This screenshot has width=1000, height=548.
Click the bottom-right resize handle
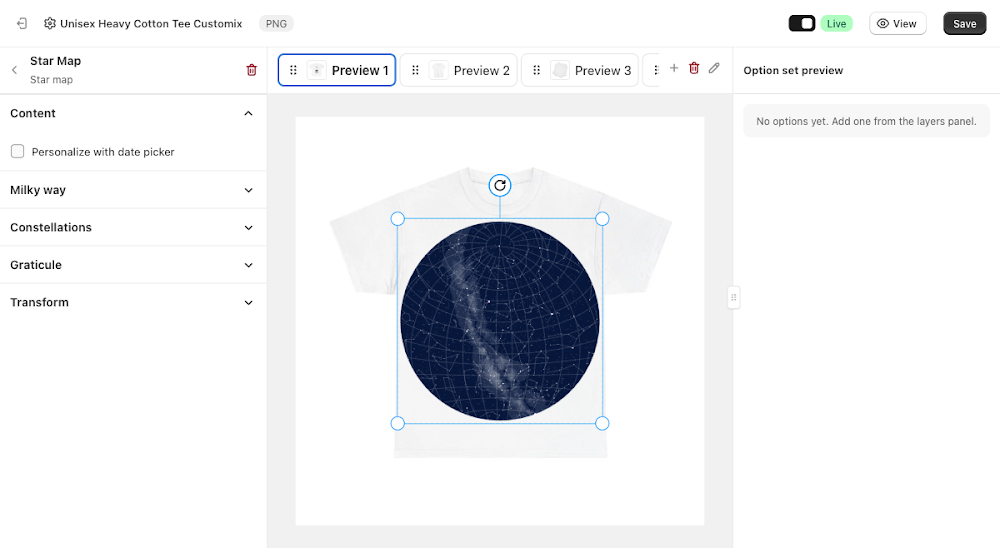[602, 424]
